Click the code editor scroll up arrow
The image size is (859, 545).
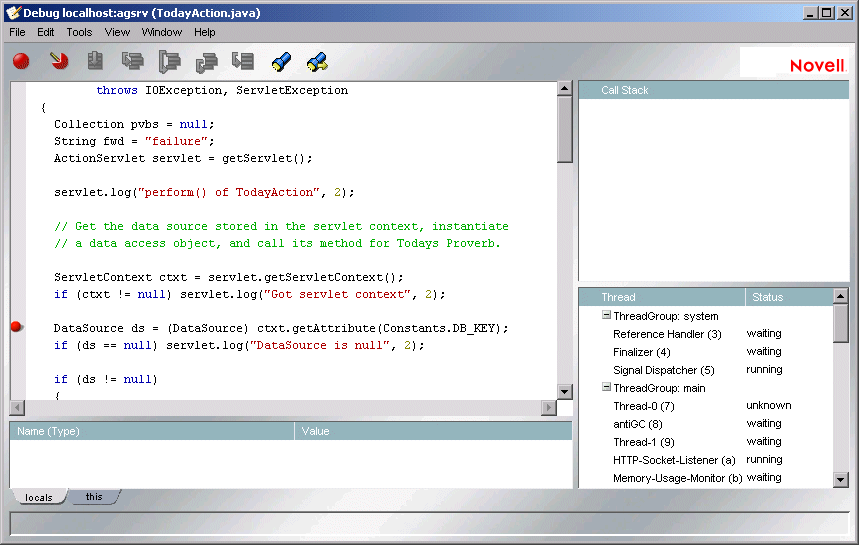coord(565,88)
